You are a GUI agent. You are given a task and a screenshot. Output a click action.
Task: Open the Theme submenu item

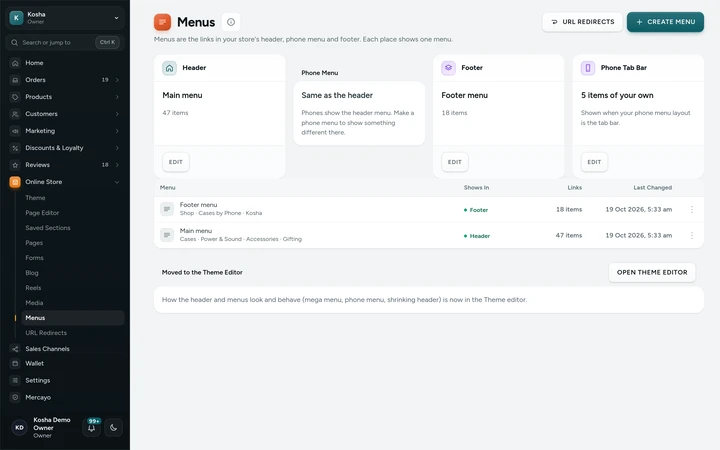click(x=73, y=198)
